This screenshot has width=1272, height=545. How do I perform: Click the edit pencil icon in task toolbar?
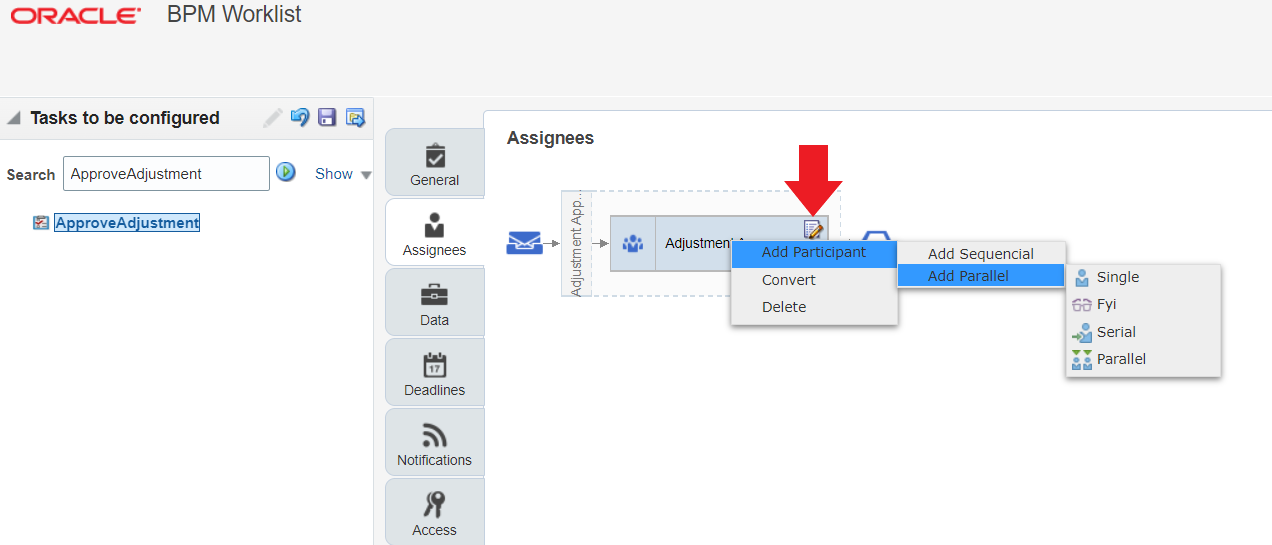(272, 118)
